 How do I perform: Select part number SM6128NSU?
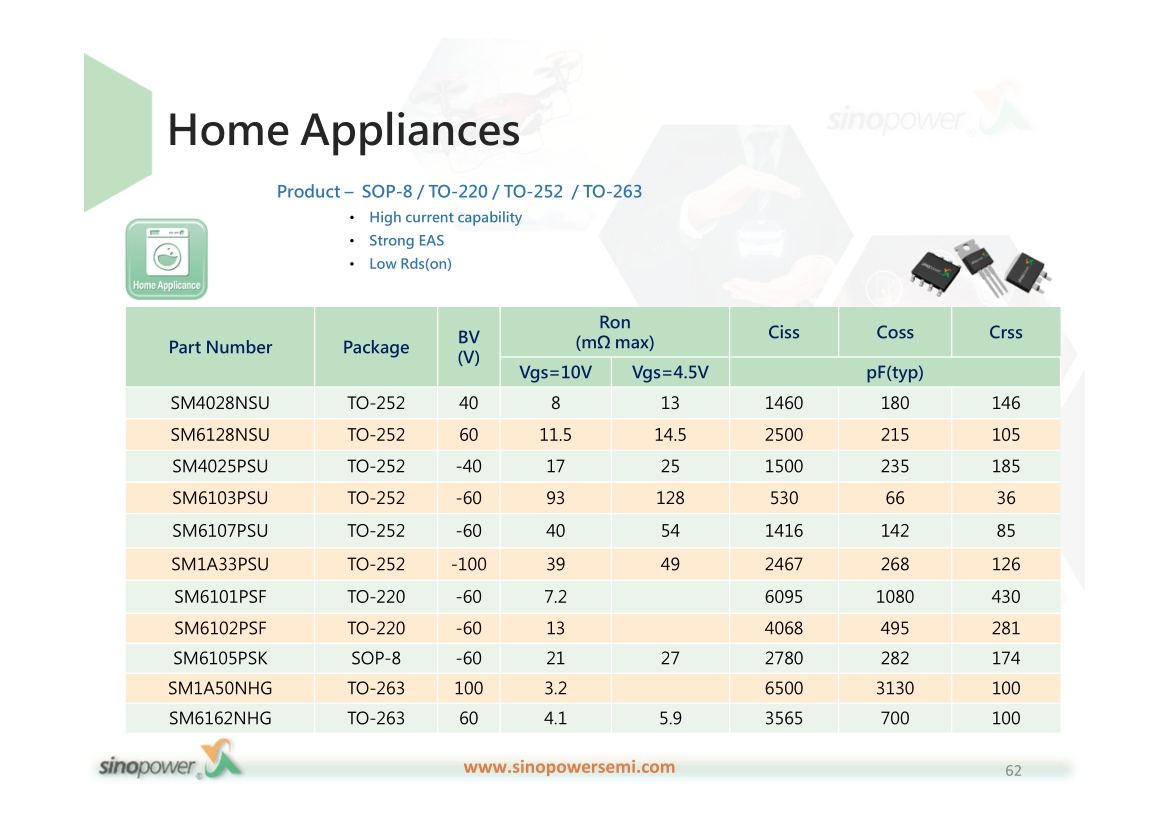point(220,434)
